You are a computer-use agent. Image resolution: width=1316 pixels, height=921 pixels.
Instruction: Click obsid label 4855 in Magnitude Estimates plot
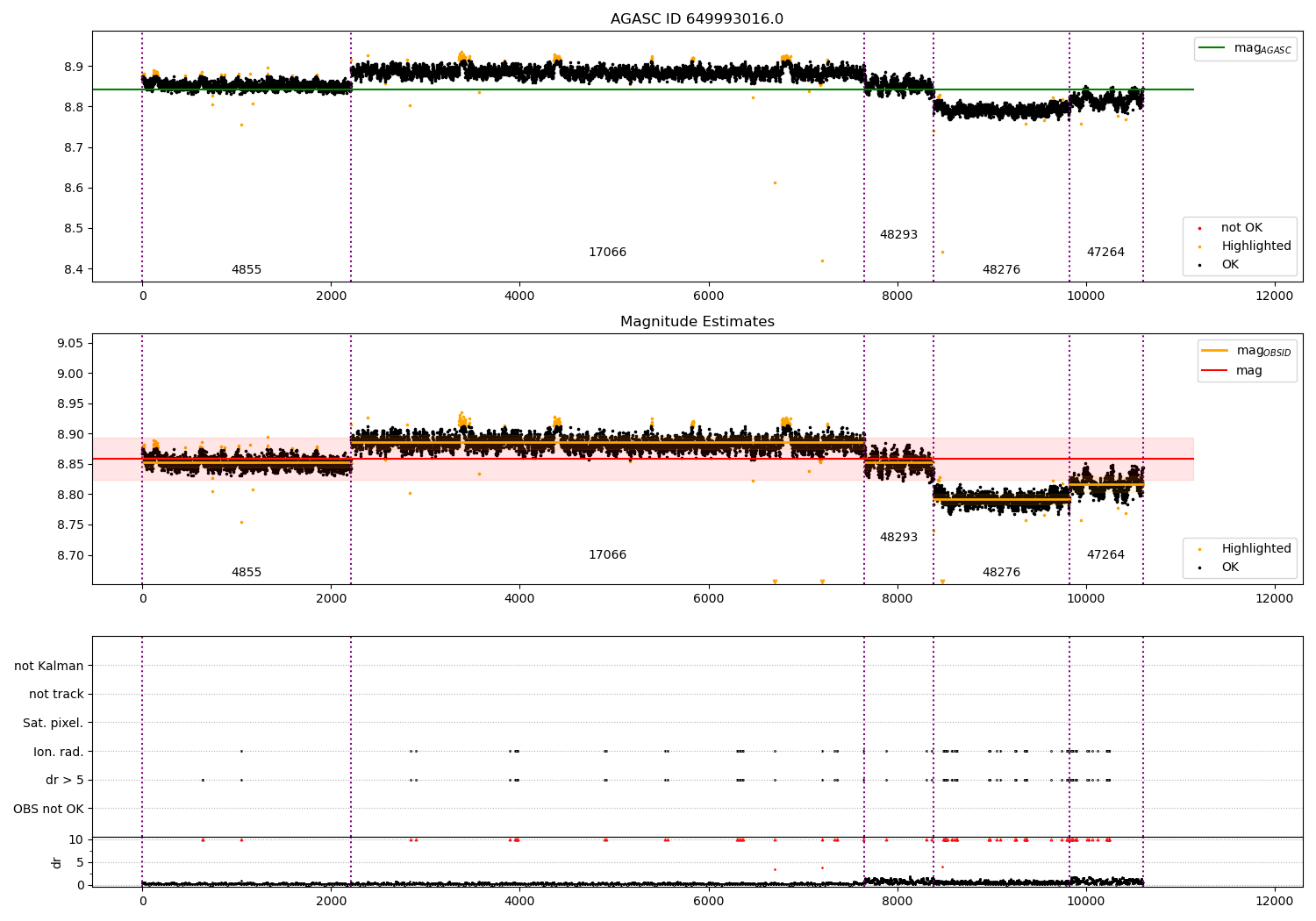[247, 573]
